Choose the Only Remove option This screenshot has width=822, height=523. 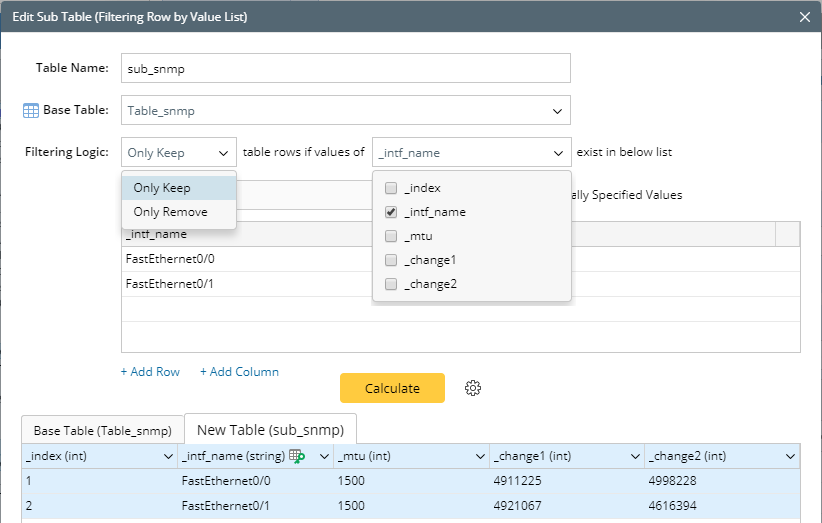point(171,212)
